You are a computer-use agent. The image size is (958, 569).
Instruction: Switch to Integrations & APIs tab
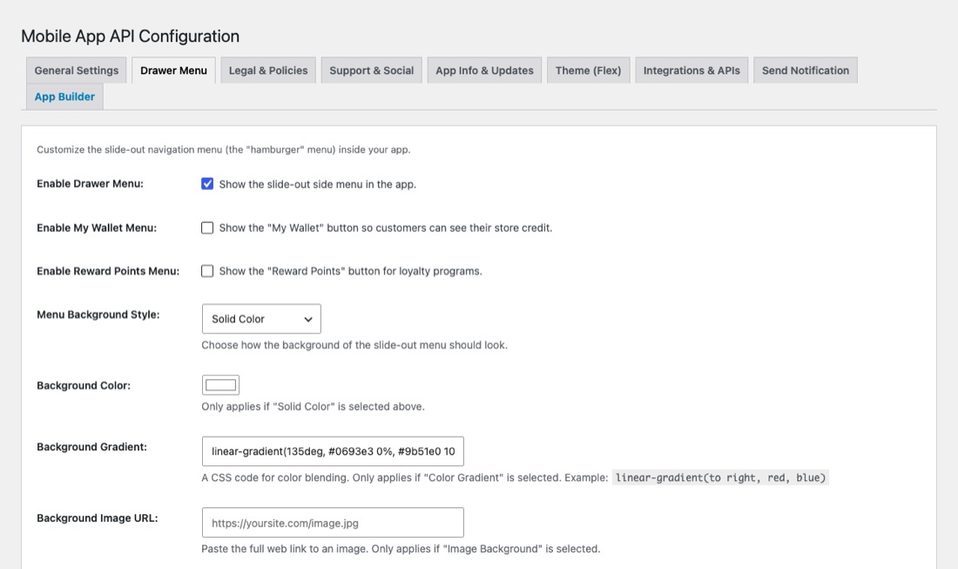(692, 70)
